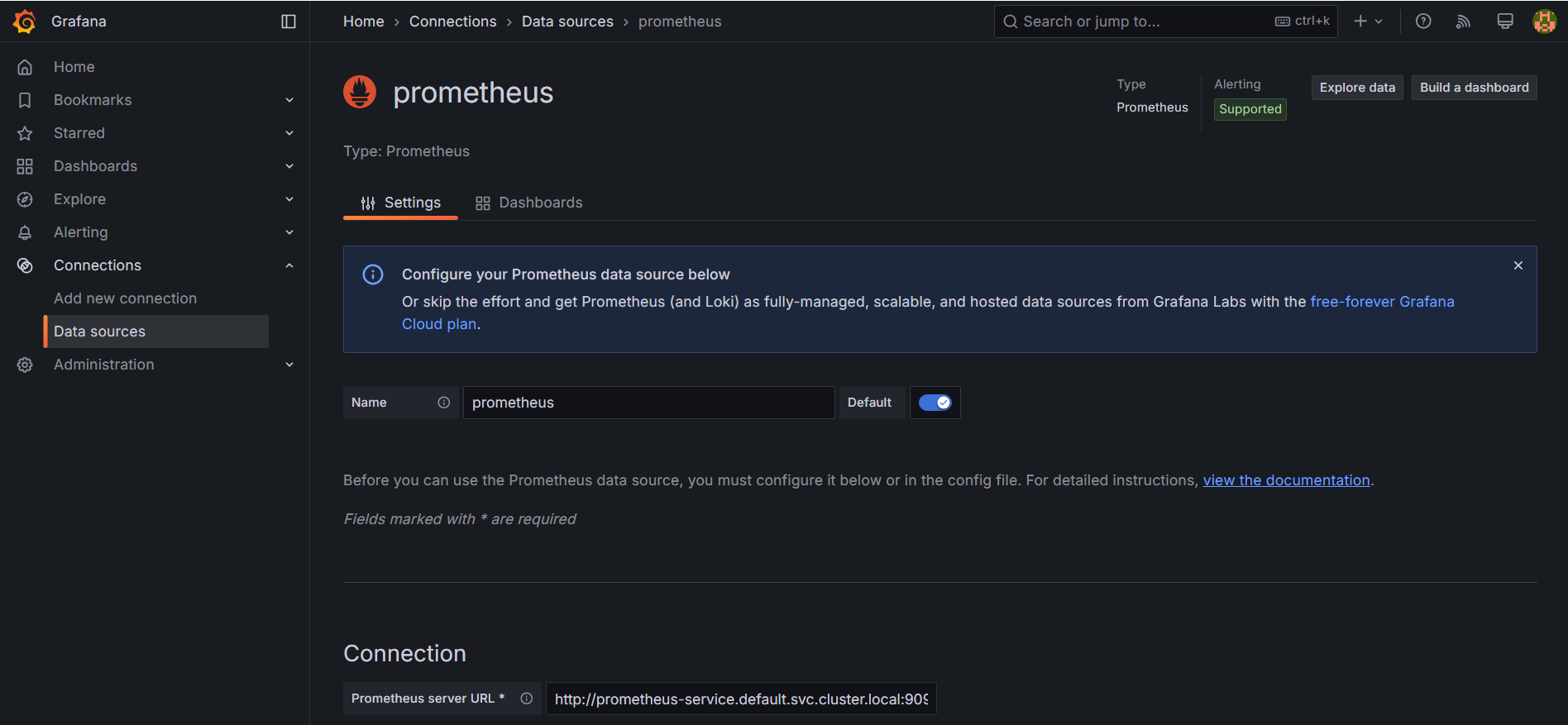1568x725 pixels.
Task: Click the prometheus breadcrumb text
Action: [680, 21]
